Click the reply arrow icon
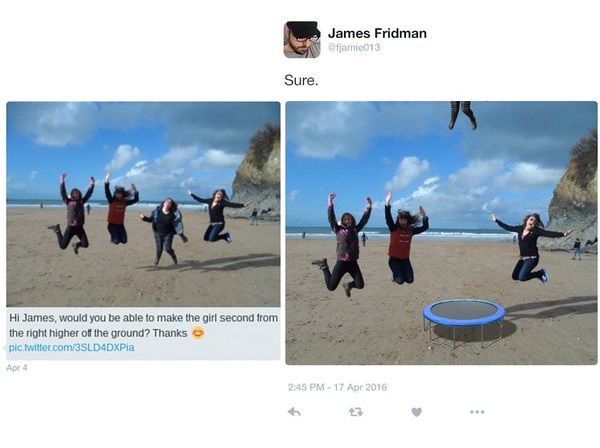 point(294,412)
